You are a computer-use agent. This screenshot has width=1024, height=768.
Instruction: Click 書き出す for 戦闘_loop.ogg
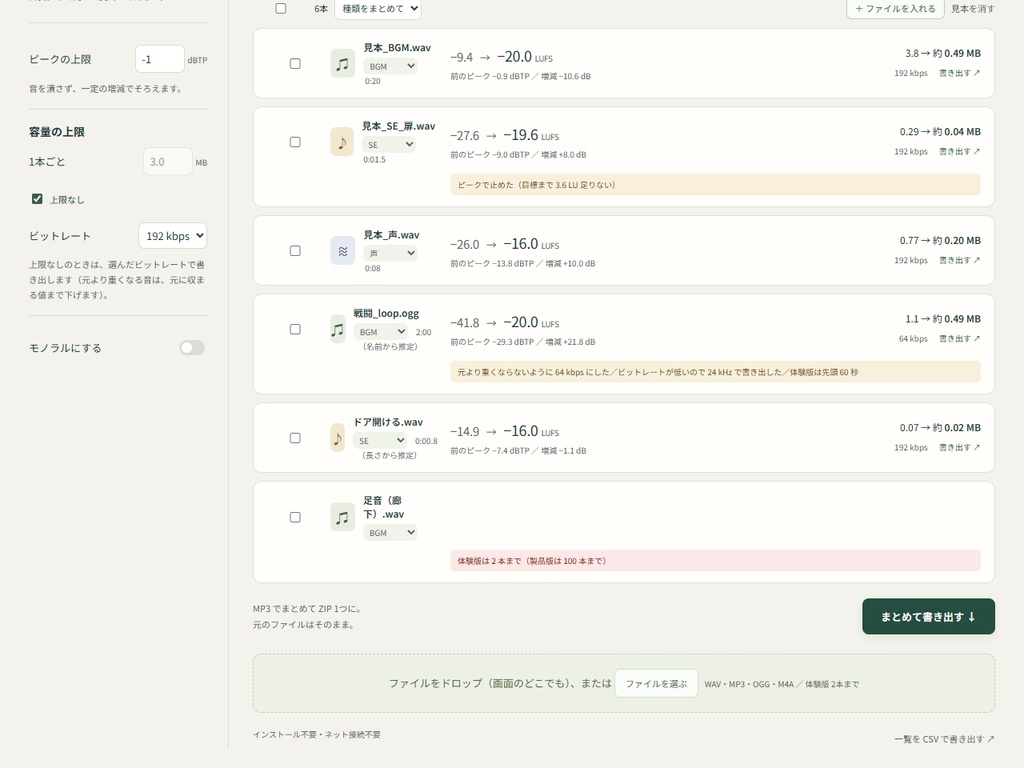(960, 339)
